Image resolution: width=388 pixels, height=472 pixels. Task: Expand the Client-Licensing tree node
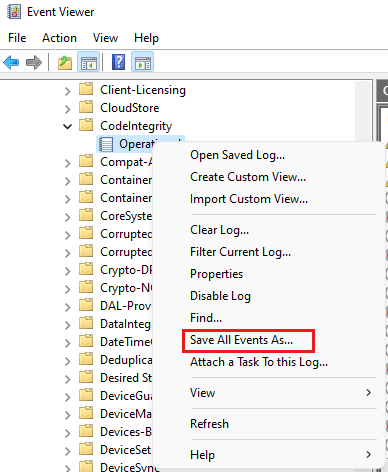[x=68, y=91]
